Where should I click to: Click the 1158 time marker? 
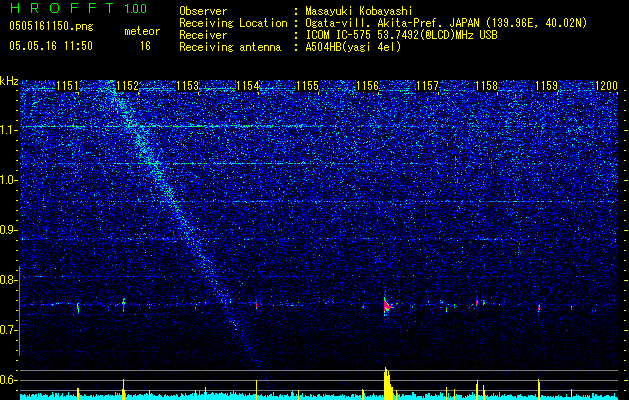pyautogui.click(x=487, y=86)
